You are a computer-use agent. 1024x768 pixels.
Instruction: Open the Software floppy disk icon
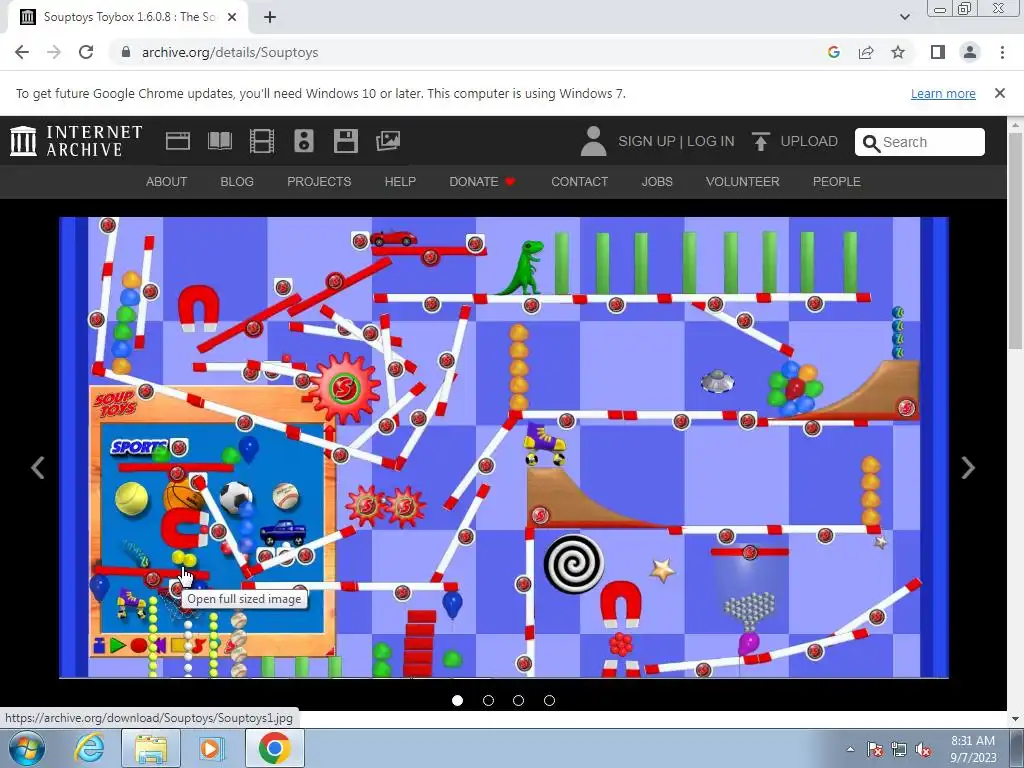pos(345,141)
